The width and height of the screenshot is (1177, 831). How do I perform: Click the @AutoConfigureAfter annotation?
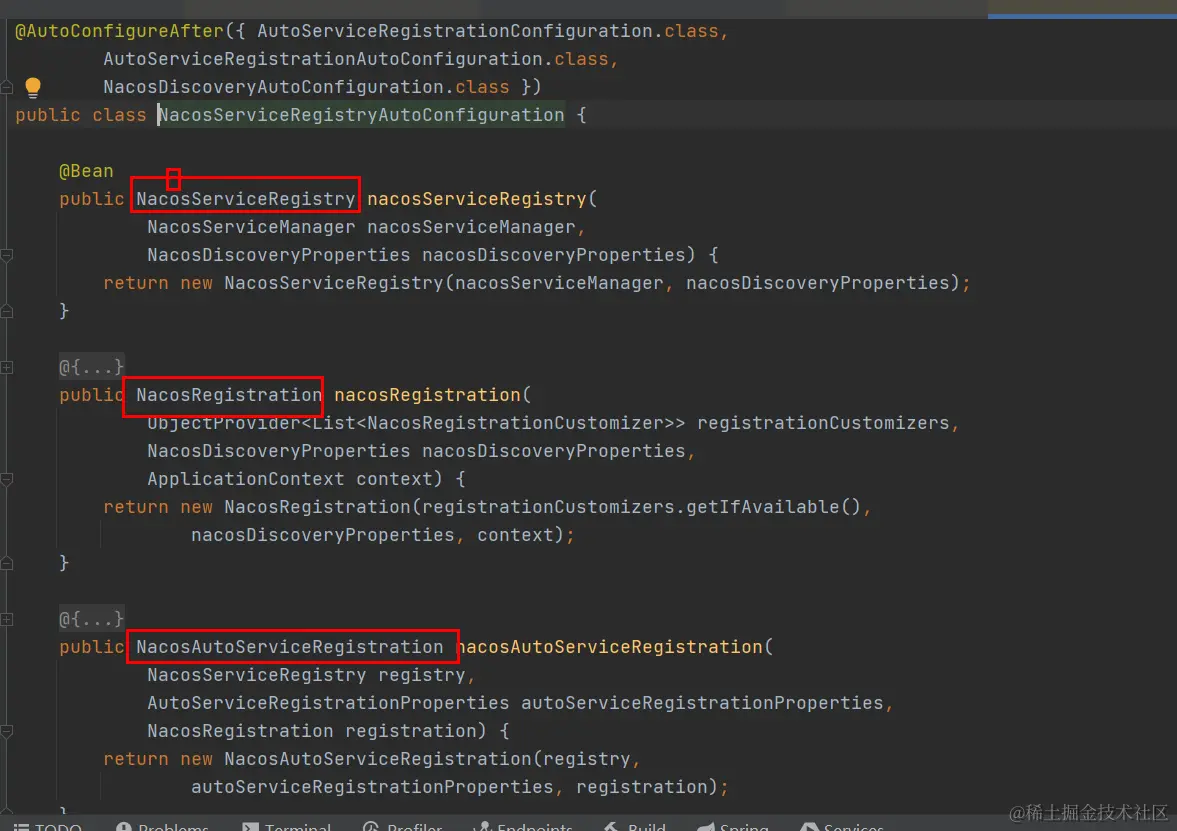coord(119,32)
